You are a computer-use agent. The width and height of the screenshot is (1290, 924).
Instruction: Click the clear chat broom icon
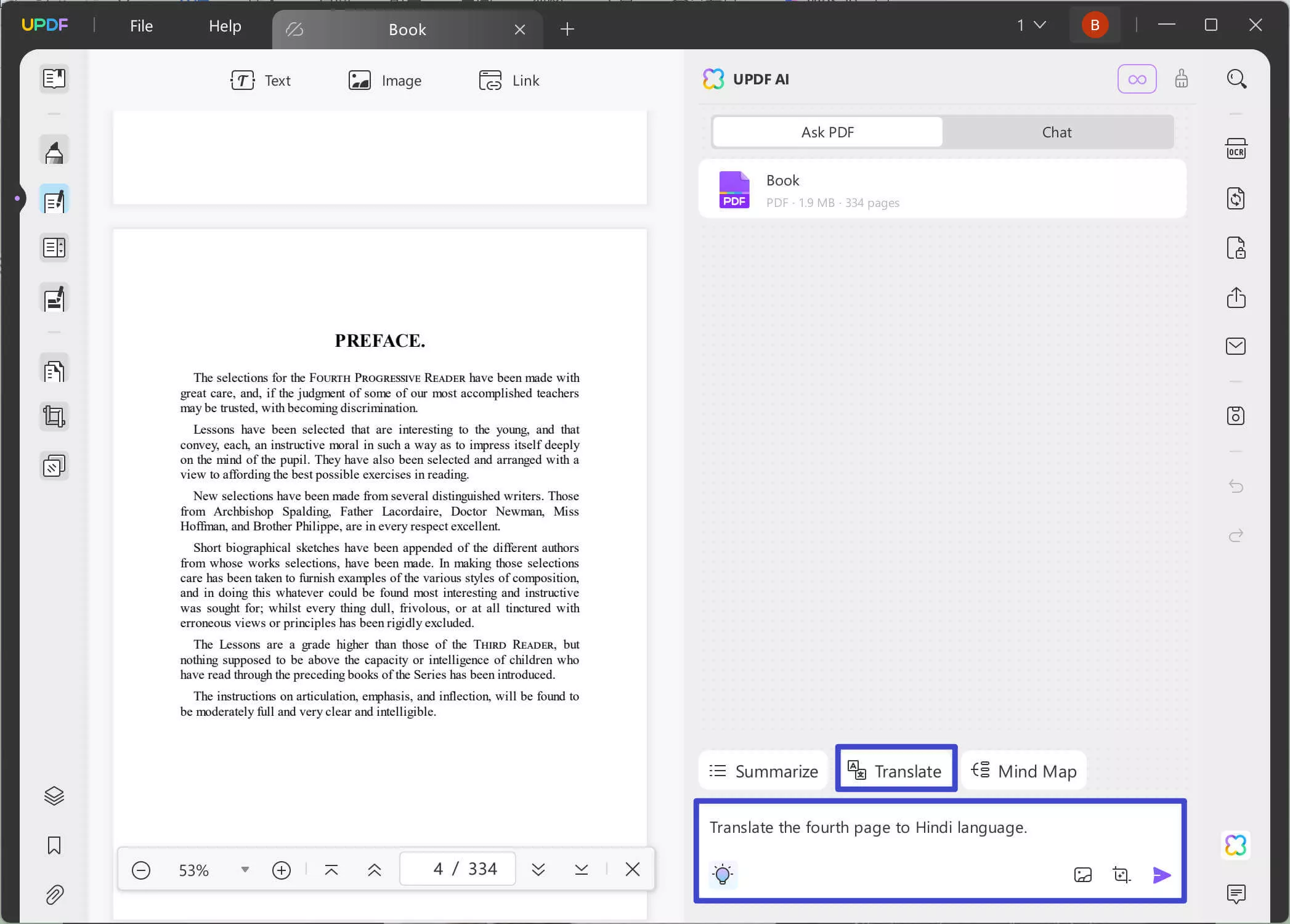point(1181,79)
